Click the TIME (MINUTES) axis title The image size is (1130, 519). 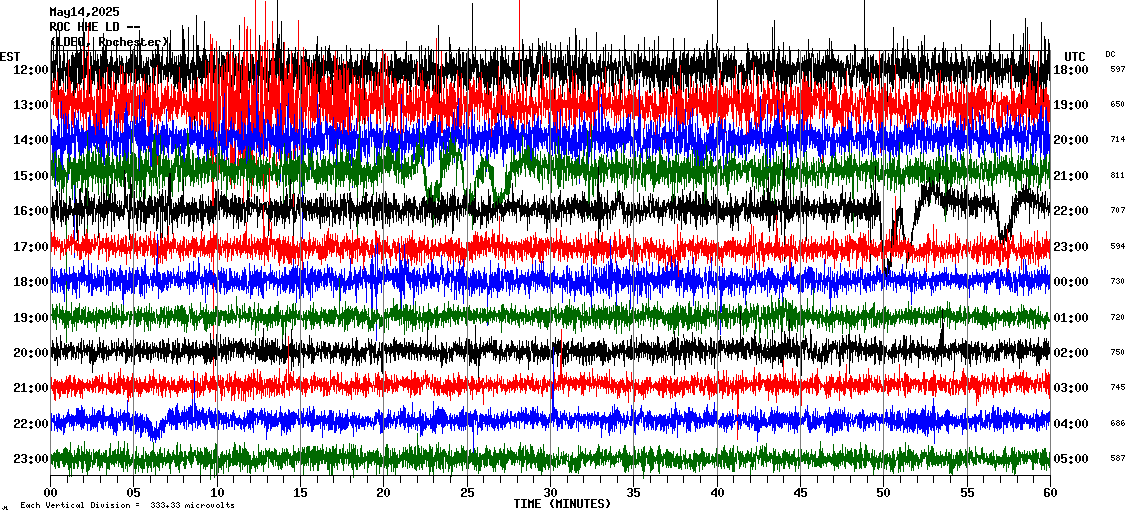(x=561, y=504)
